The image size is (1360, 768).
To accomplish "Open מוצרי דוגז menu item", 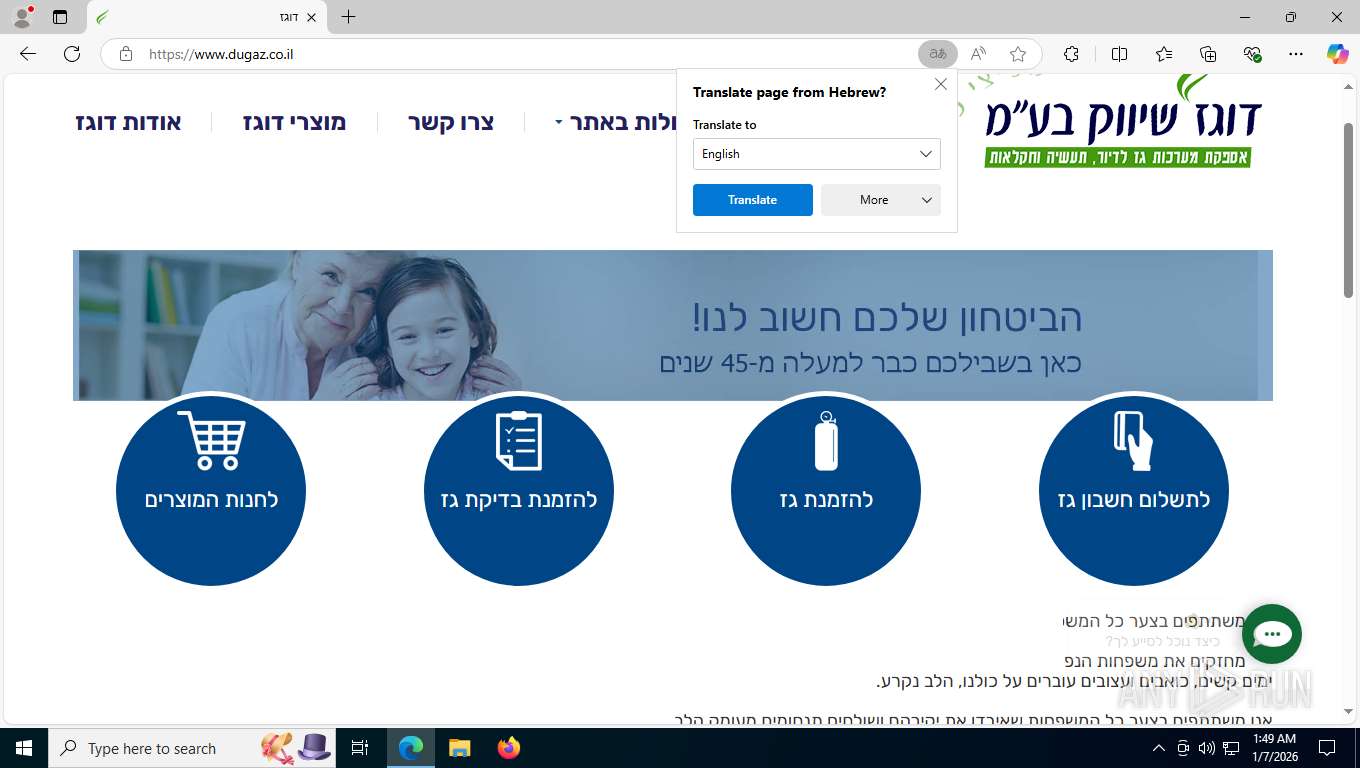I will pos(294,122).
